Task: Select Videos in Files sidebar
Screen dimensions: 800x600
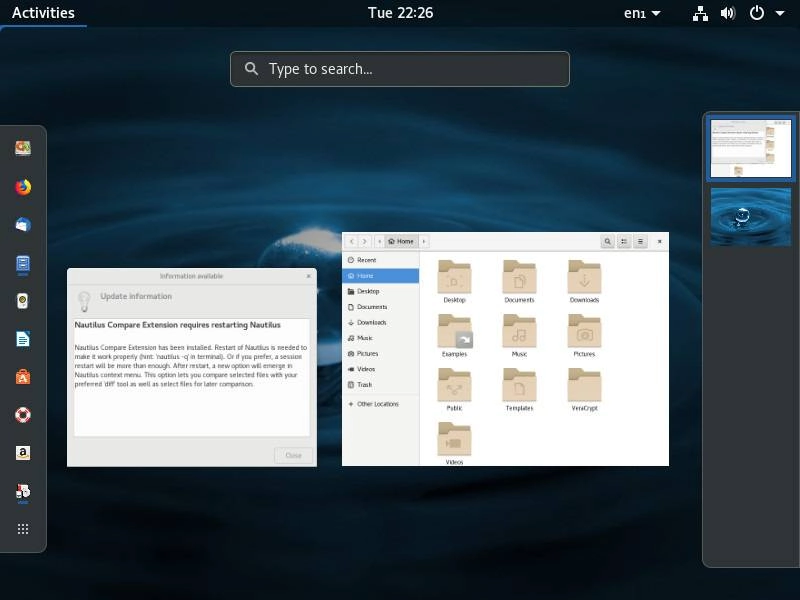Action: pyautogui.click(x=381, y=369)
